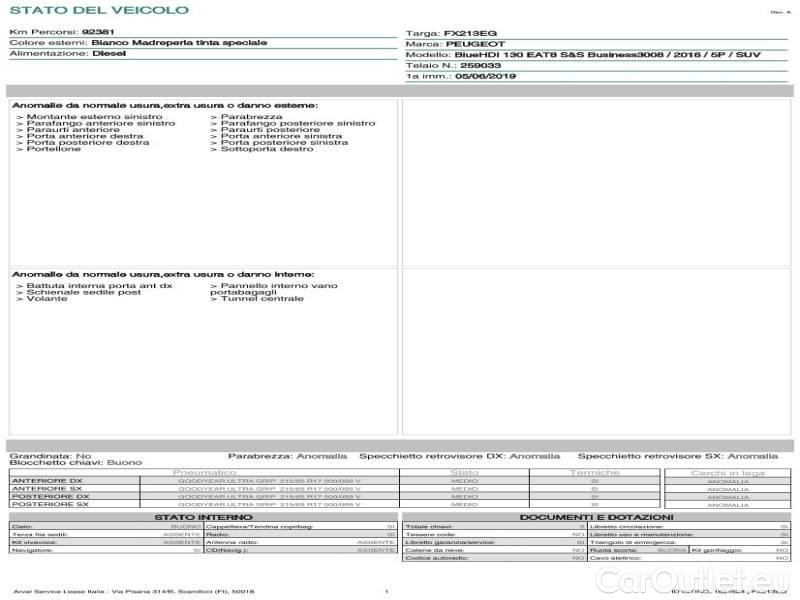Click the 'STATO DEL VEICOLO' page title

pos(99,10)
